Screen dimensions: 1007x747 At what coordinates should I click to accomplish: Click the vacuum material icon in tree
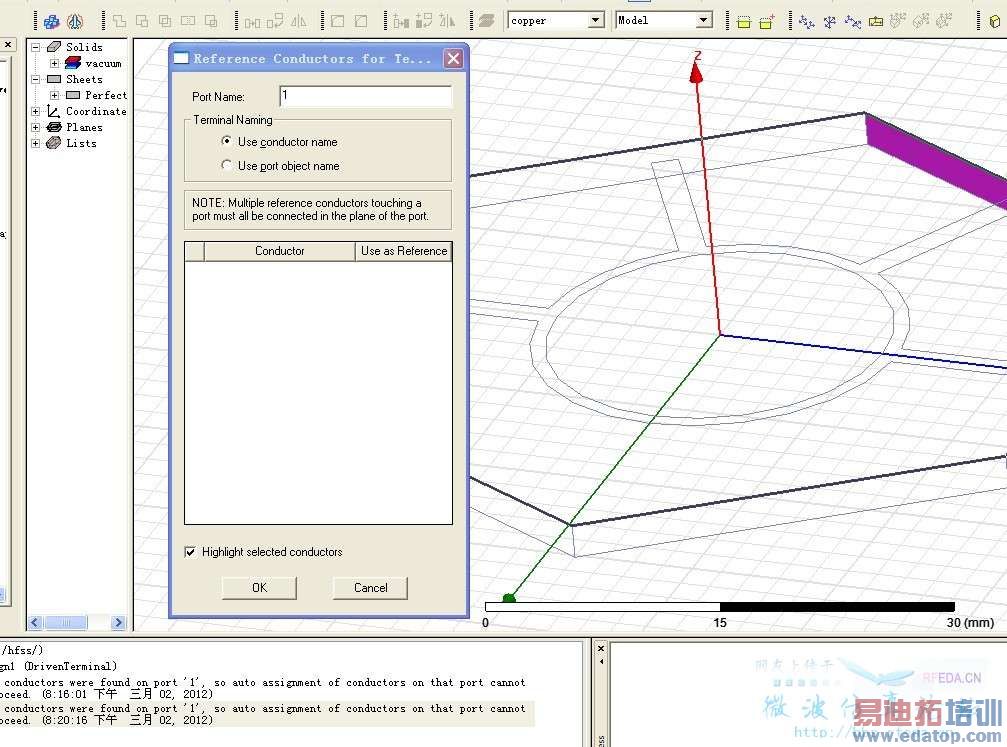[x=73, y=63]
